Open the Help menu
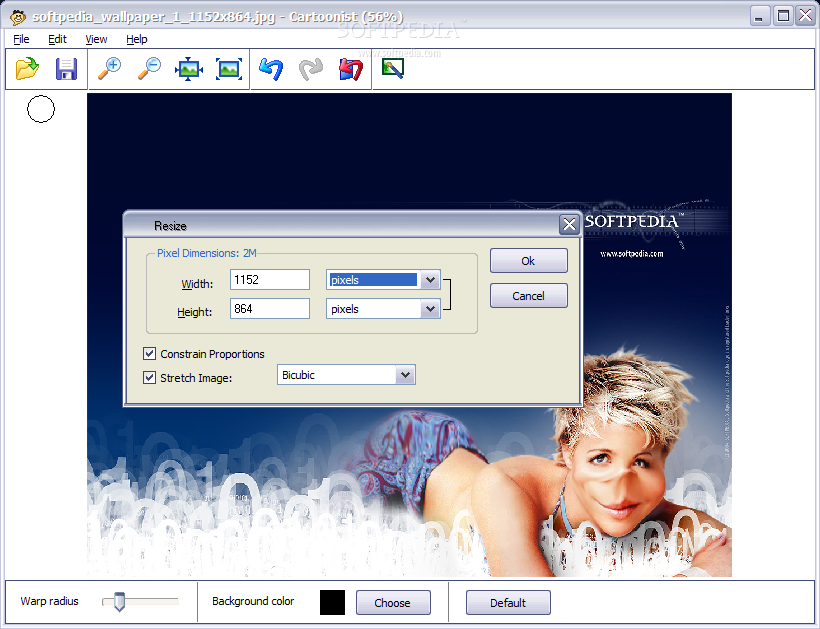The height and width of the screenshot is (629, 820). pyautogui.click(x=136, y=39)
